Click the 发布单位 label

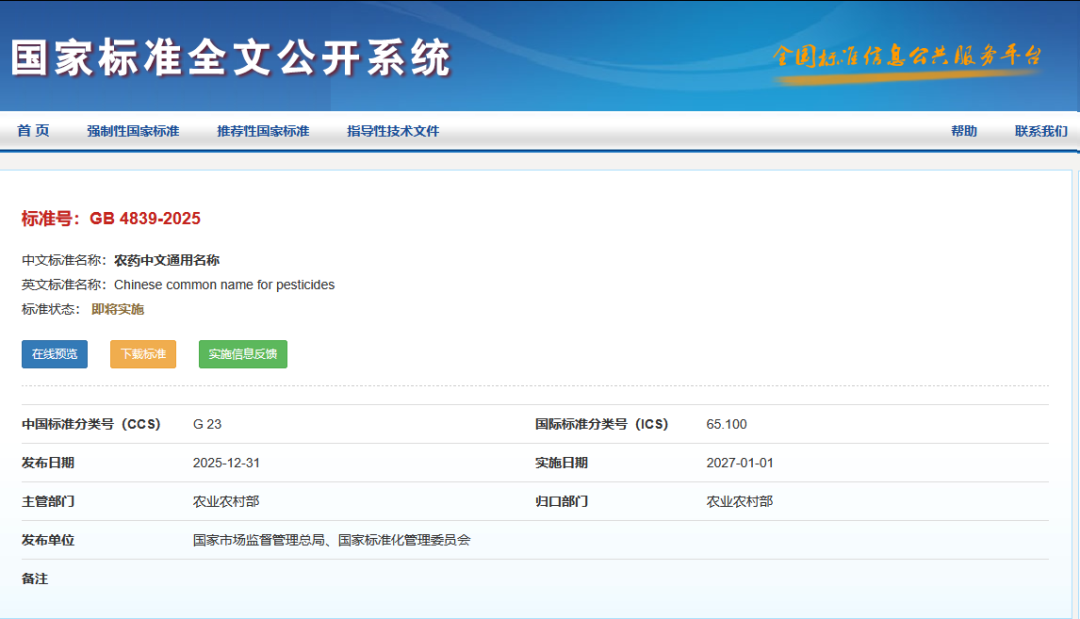[48, 540]
